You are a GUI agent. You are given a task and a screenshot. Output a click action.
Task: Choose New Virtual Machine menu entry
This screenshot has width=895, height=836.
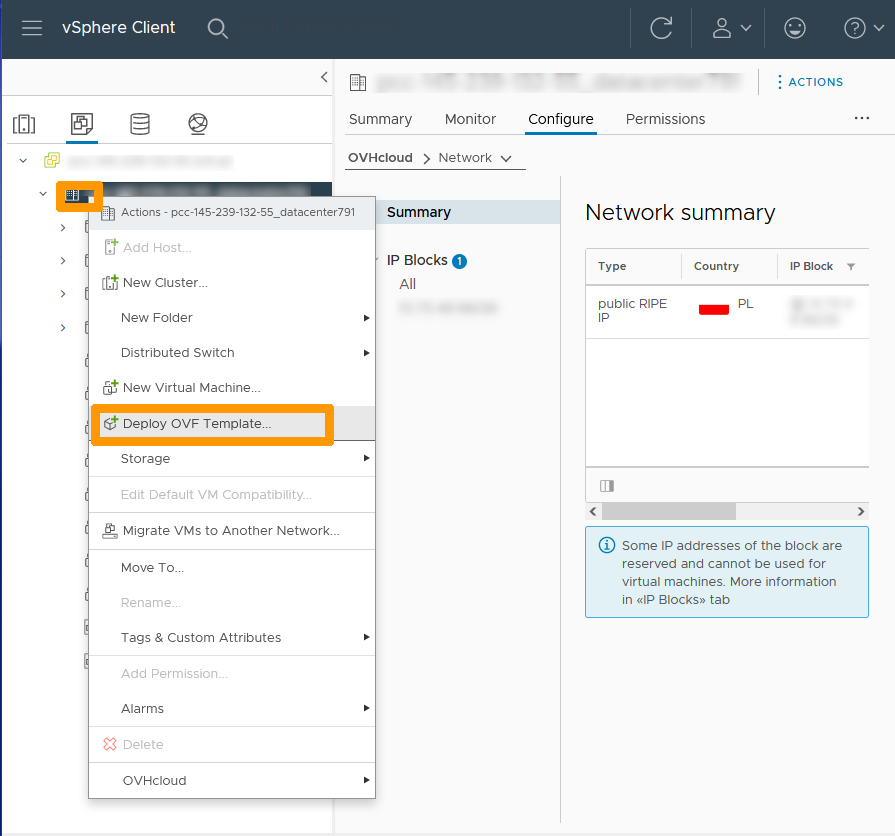pos(232,388)
